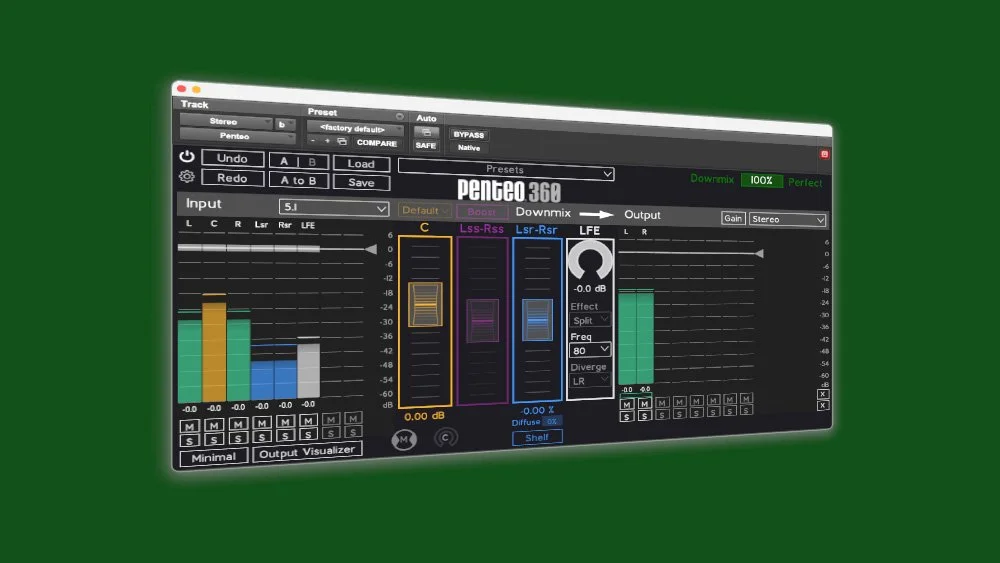Click the Minimal view button

pos(214,457)
